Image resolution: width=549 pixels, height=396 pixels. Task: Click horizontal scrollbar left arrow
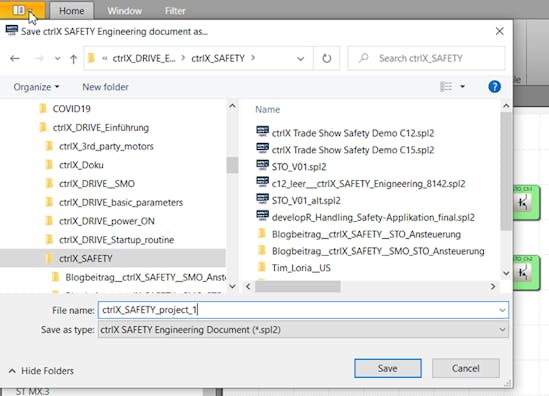248,286
